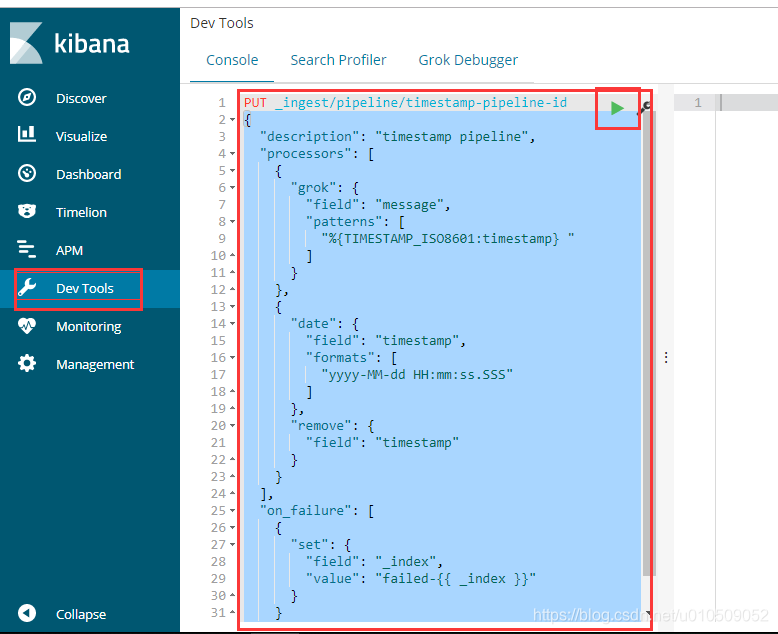Fold grok block at line 6
This screenshot has width=778, height=634.
click(x=232, y=188)
